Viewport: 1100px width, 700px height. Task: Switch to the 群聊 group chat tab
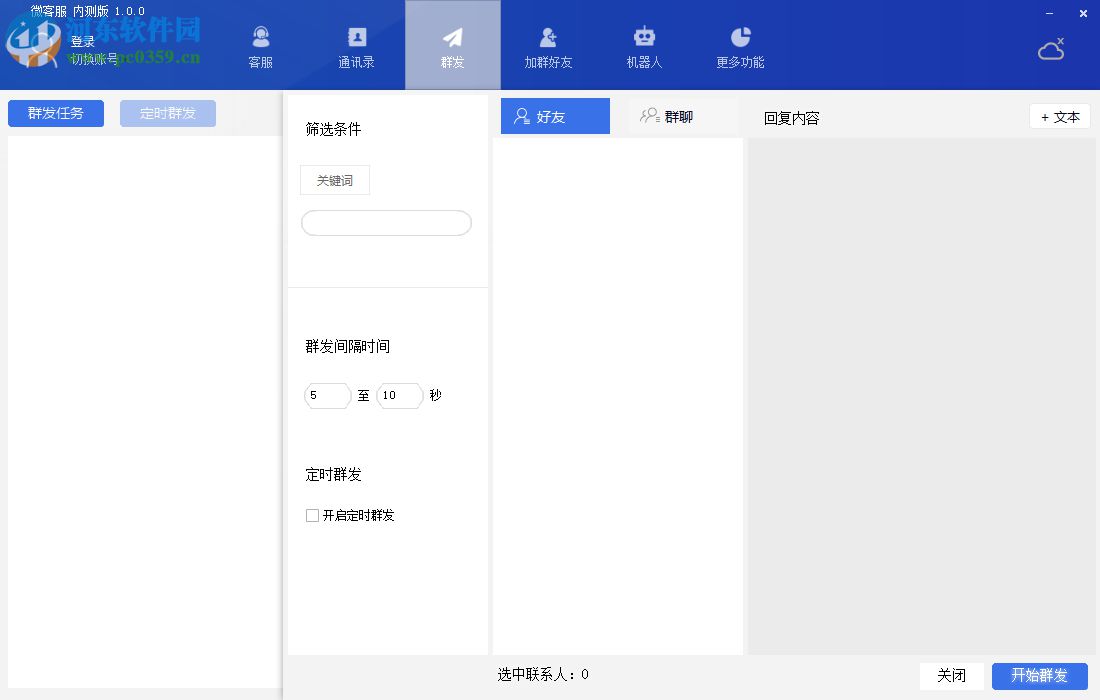(x=666, y=116)
